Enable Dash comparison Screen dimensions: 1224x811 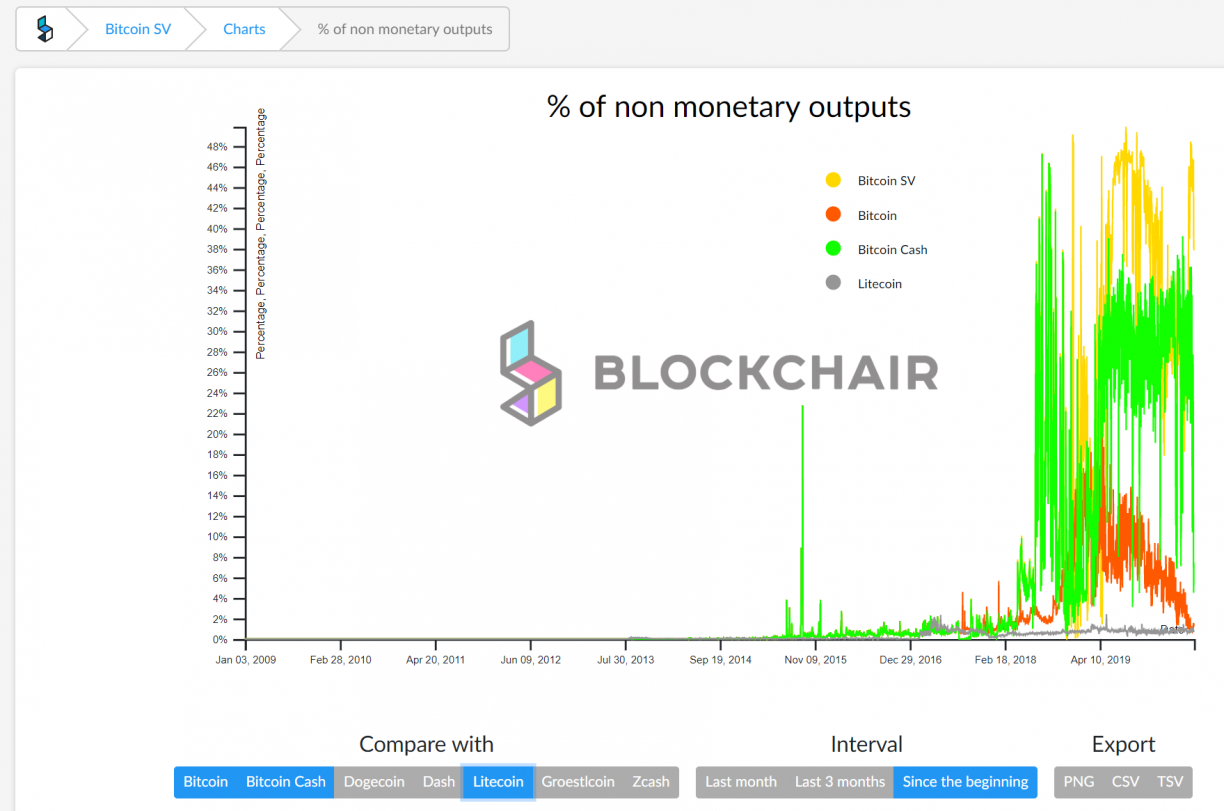pyautogui.click(x=438, y=782)
